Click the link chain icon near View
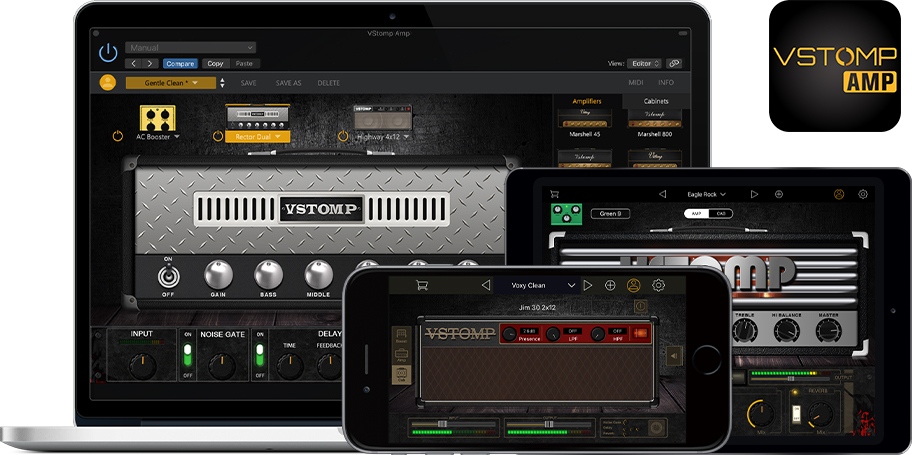The width and height of the screenshot is (912, 455). (x=674, y=63)
